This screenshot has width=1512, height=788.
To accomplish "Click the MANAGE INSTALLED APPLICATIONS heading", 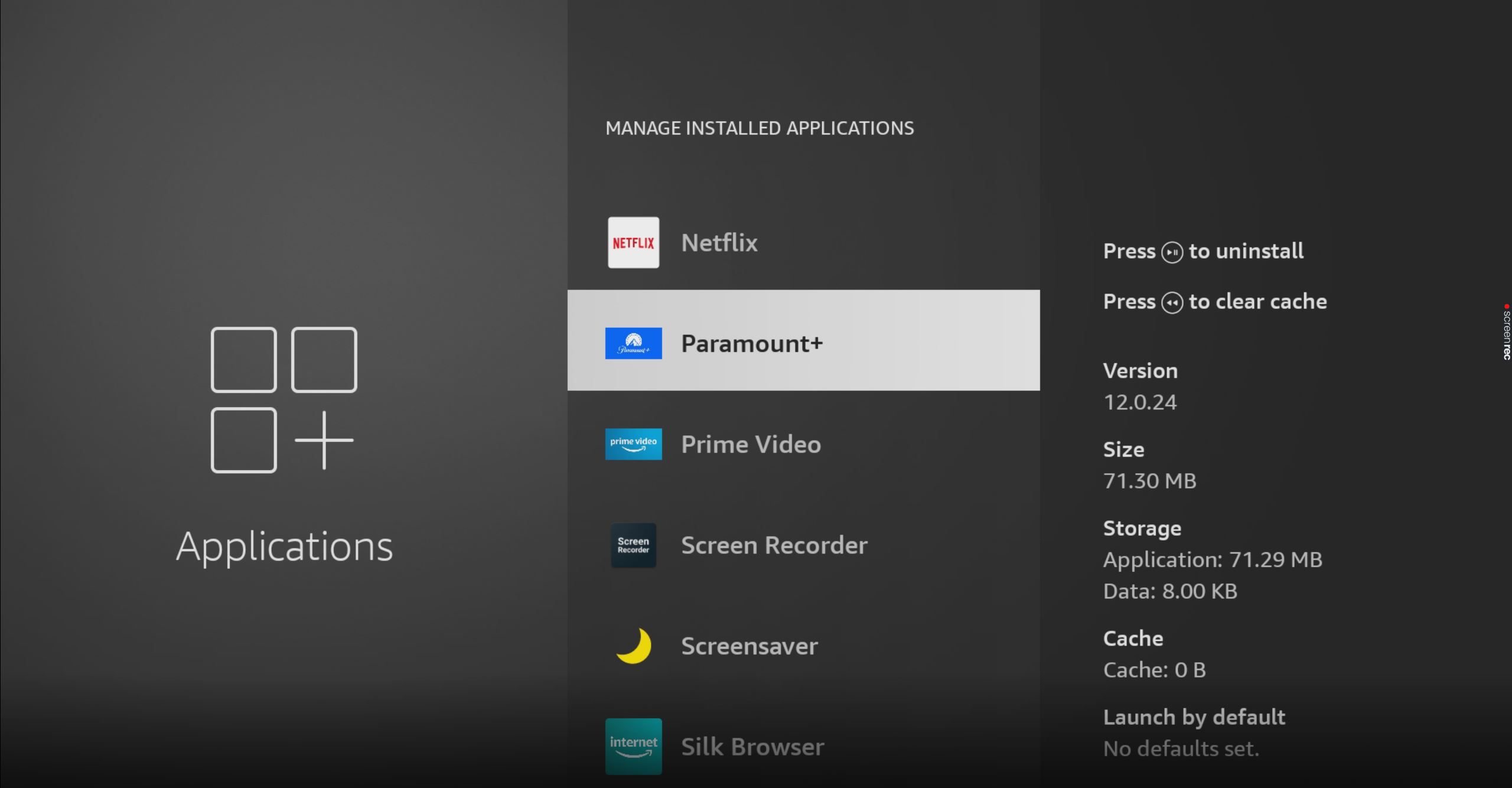I will [759, 128].
